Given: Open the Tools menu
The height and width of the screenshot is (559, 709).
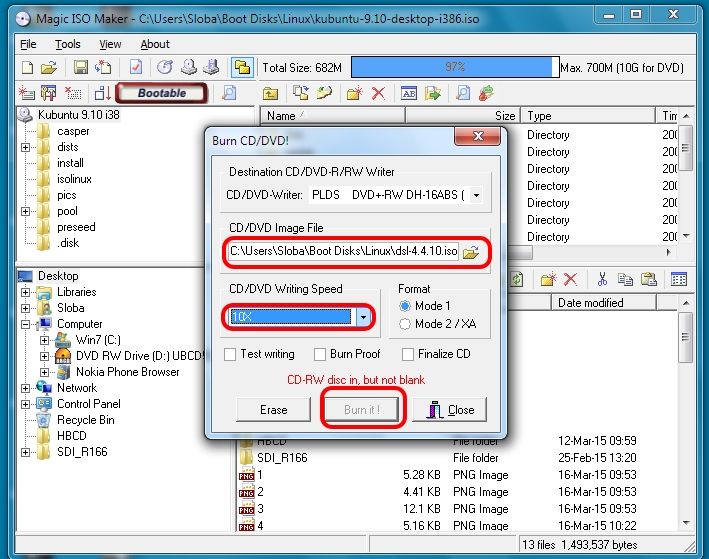Looking at the screenshot, I should click(68, 44).
